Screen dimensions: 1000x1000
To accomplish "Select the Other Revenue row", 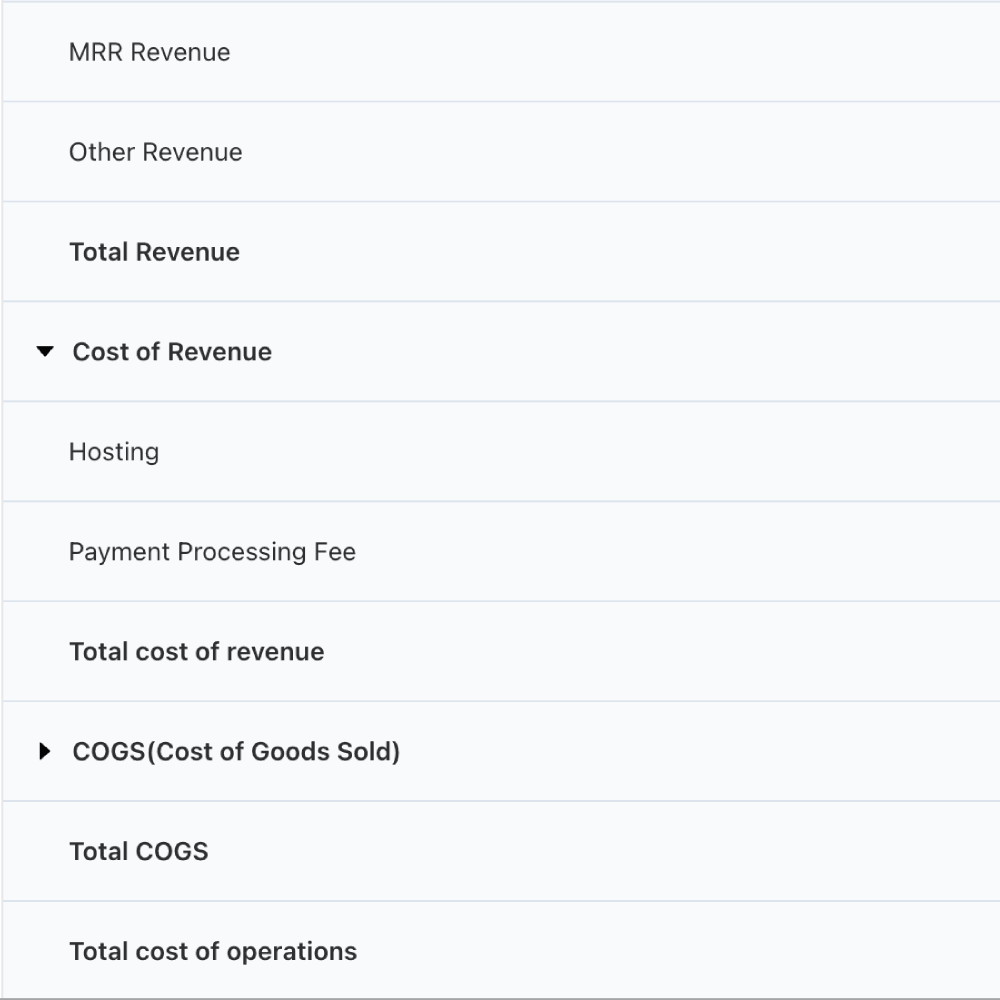I will 155,152.
